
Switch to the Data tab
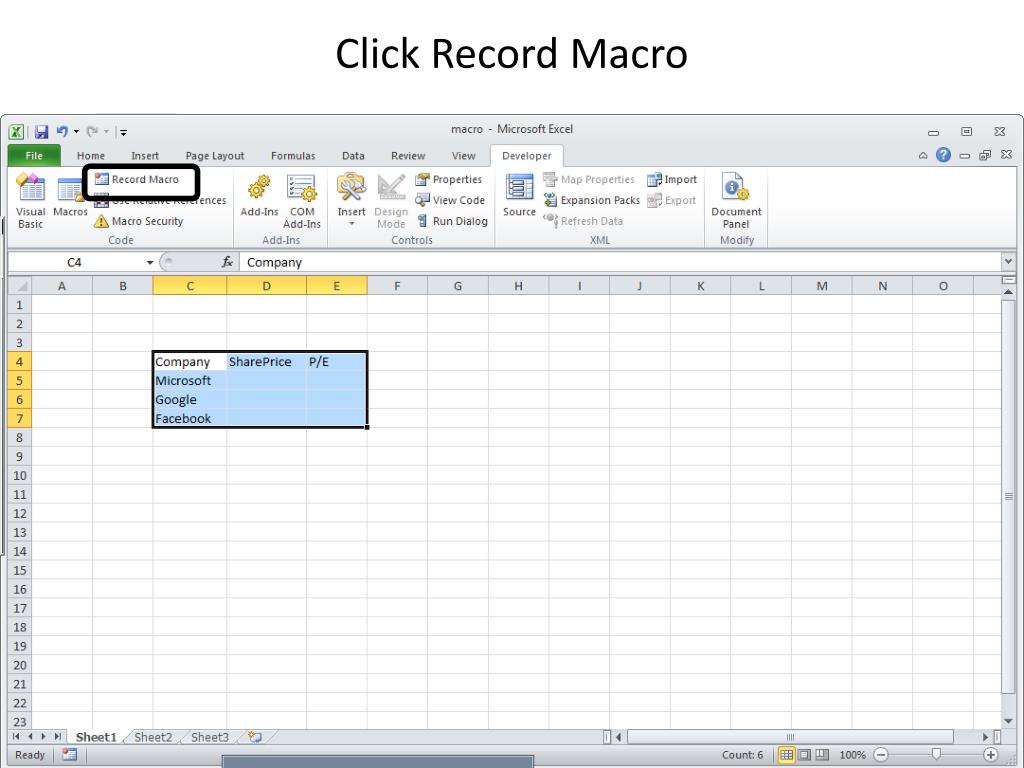353,155
